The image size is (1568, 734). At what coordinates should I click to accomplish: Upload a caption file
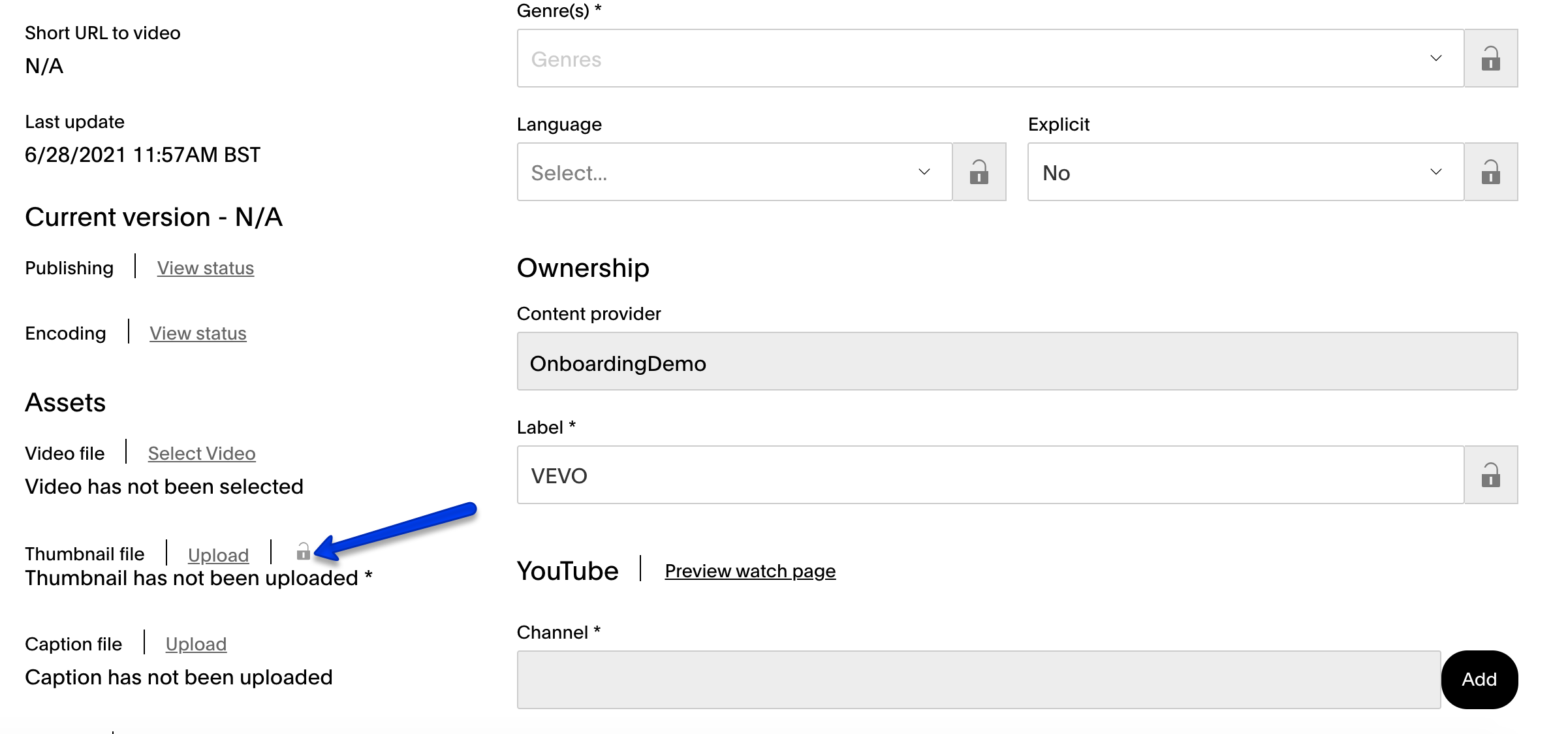pyautogui.click(x=196, y=643)
